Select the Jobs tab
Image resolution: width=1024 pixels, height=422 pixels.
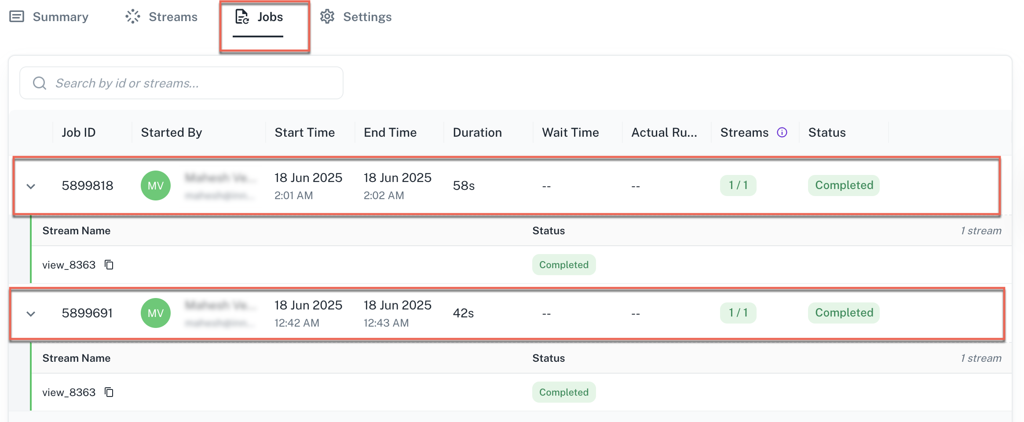coord(258,17)
